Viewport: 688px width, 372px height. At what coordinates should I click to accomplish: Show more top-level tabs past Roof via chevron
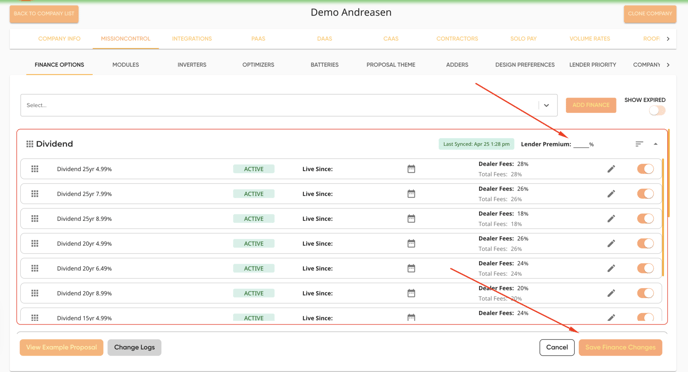coord(668,39)
